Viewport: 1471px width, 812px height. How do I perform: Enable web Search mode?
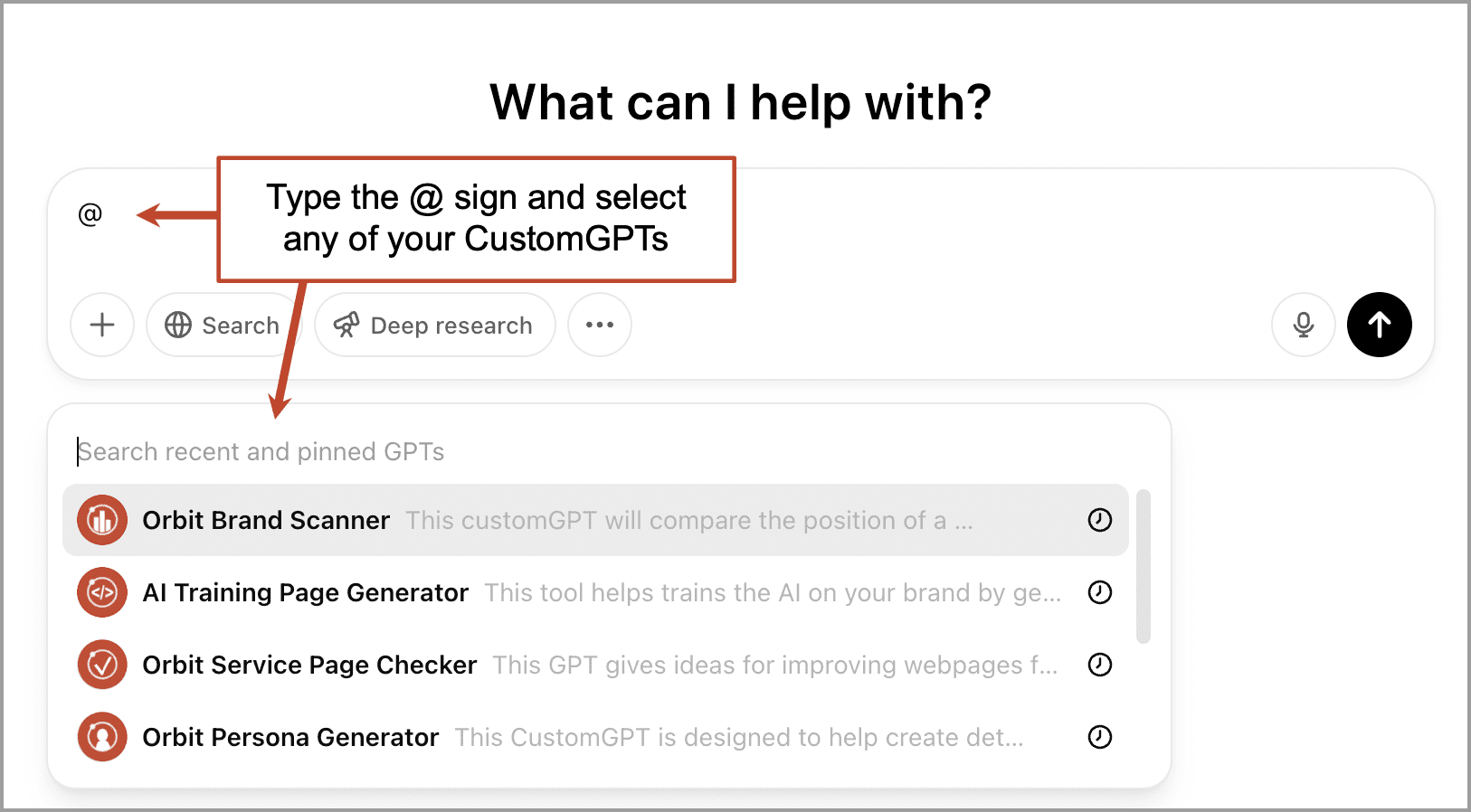pos(222,325)
